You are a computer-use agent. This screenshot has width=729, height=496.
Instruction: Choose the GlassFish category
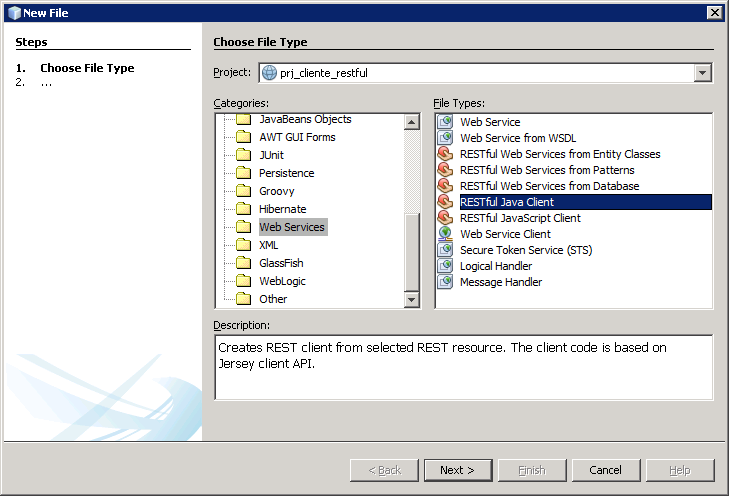click(281, 263)
